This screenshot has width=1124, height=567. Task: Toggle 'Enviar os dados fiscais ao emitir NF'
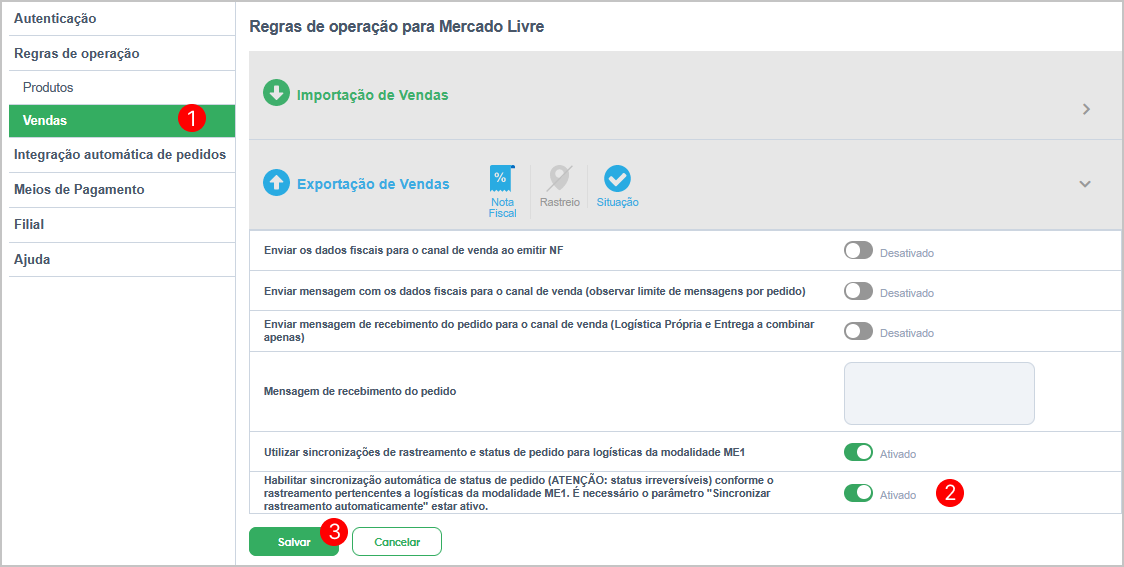[858, 251]
